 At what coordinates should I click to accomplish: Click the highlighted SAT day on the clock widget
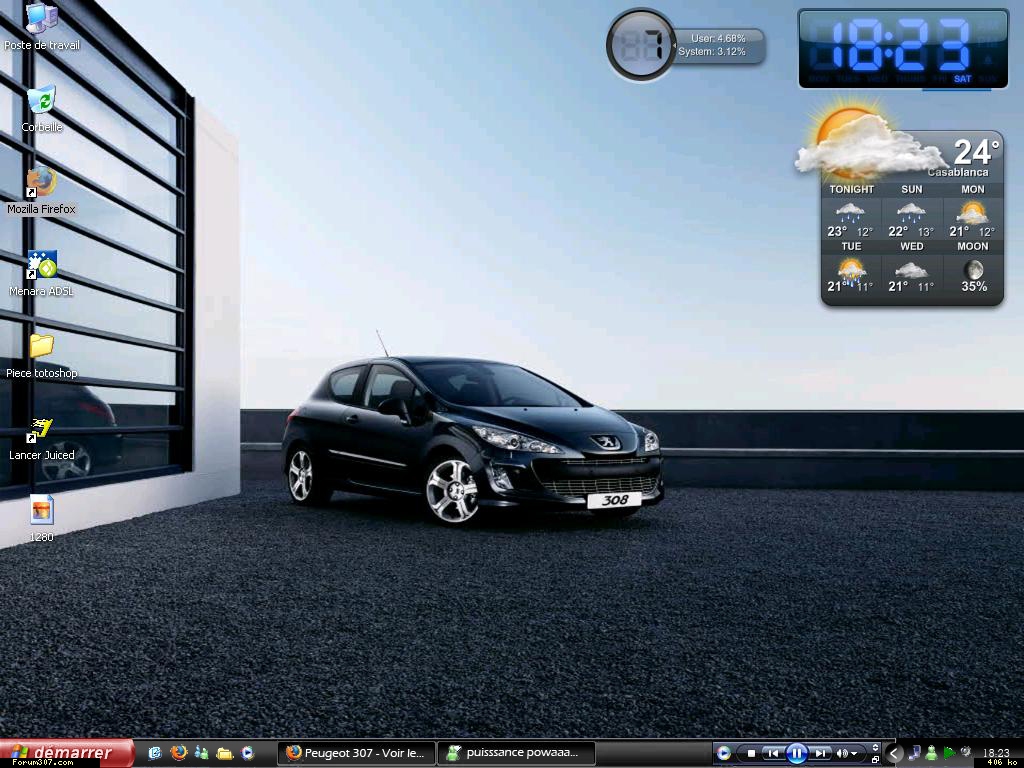click(962, 79)
